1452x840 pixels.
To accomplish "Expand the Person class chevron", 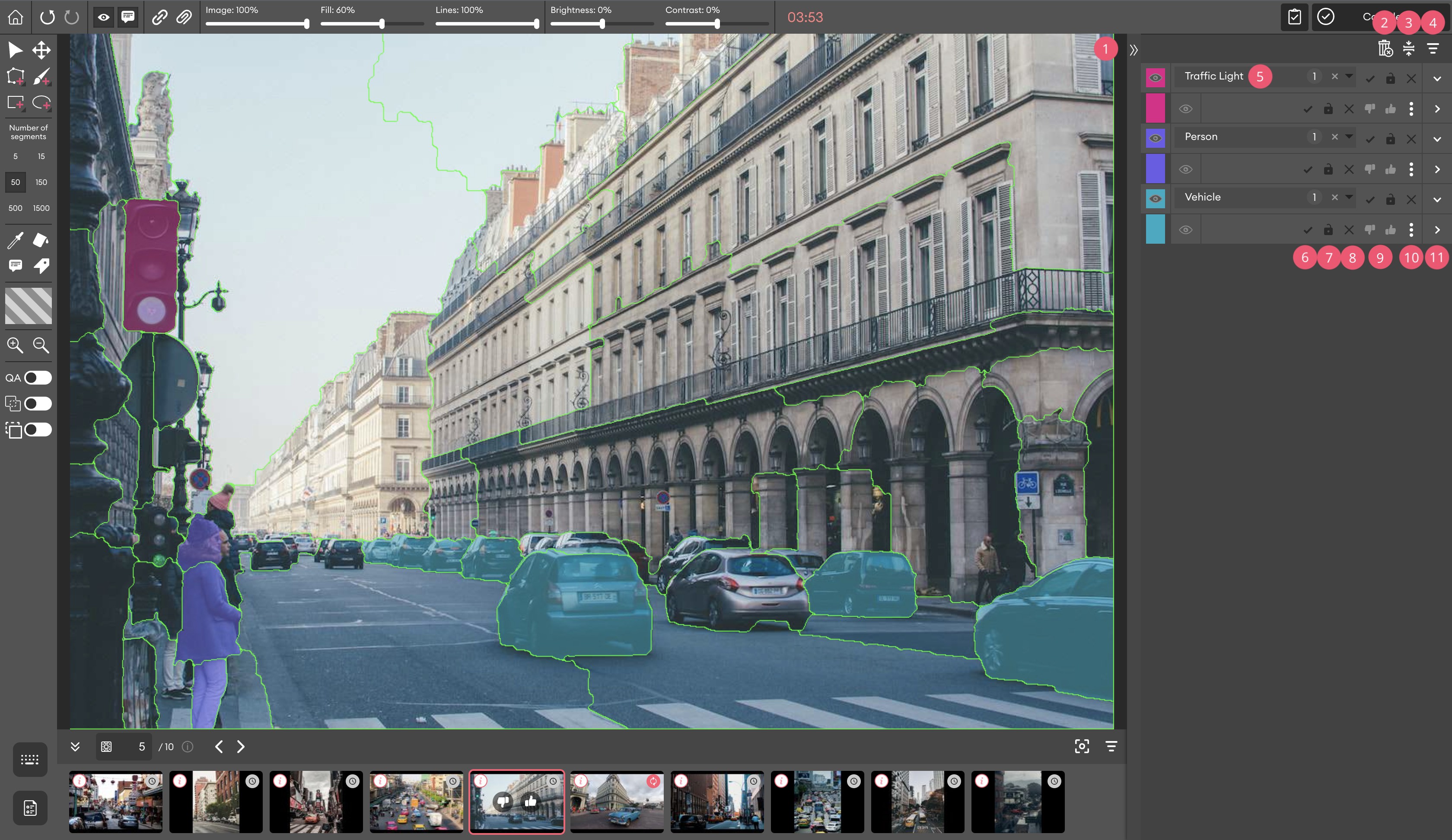I will [x=1437, y=139].
